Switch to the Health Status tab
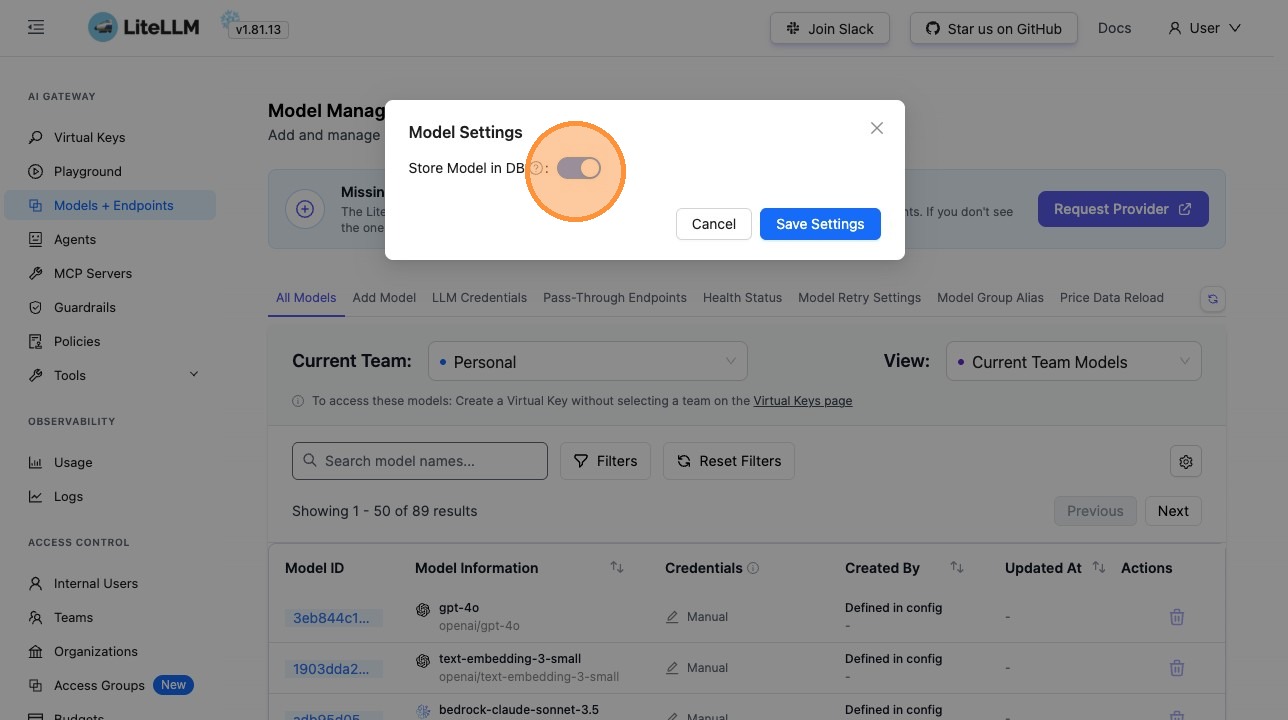This screenshot has width=1288, height=720. coord(742,298)
